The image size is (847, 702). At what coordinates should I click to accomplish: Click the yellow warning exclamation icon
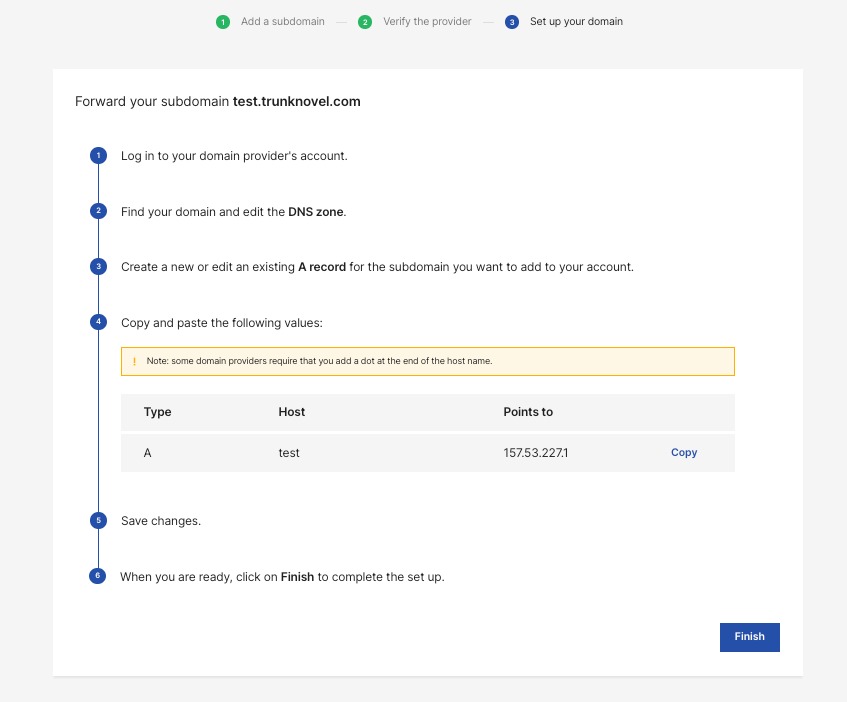pyautogui.click(x=135, y=361)
